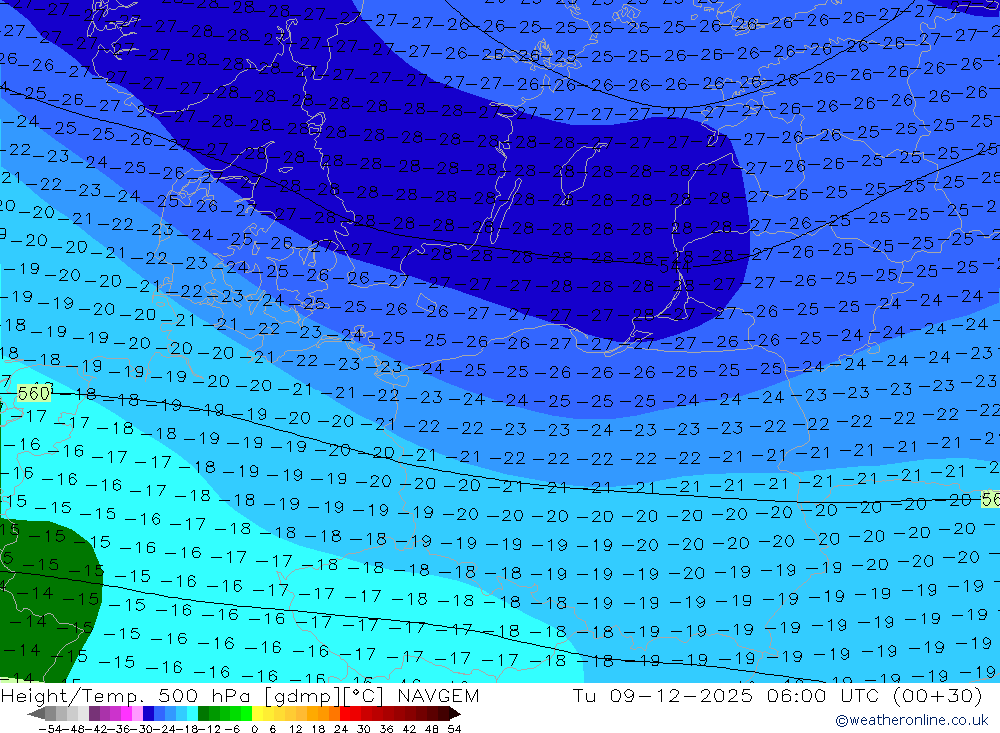Click the 560 contour label box
Image resolution: width=1000 pixels, height=733 pixels.
tap(33, 394)
